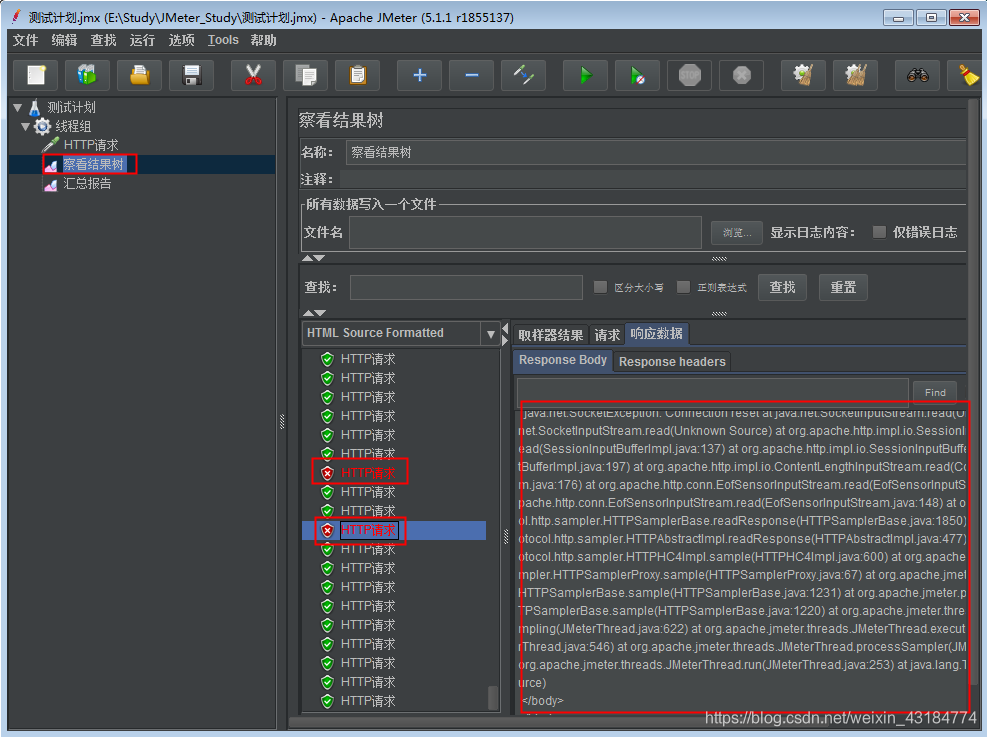
Task: Open the 帮助 menu
Action: (x=263, y=40)
